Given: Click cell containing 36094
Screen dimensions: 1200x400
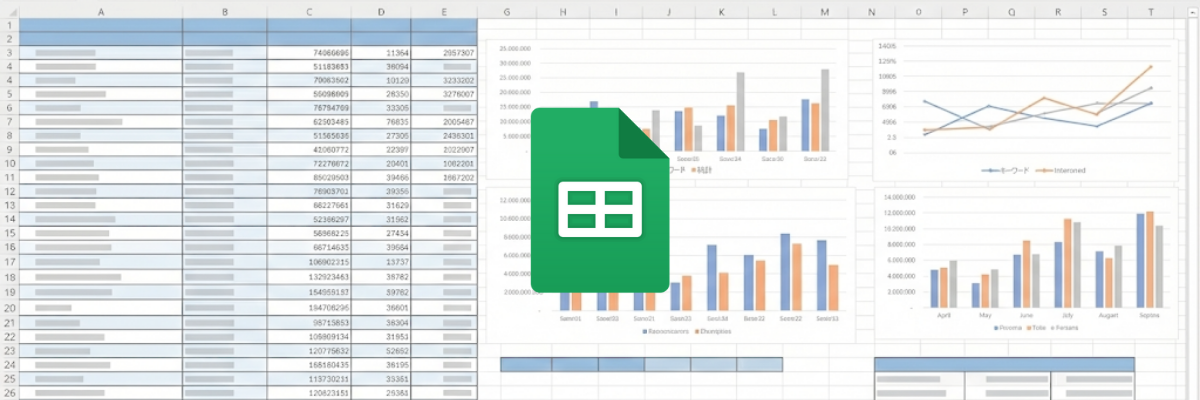Looking at the screenshot, I should point(381,66).
